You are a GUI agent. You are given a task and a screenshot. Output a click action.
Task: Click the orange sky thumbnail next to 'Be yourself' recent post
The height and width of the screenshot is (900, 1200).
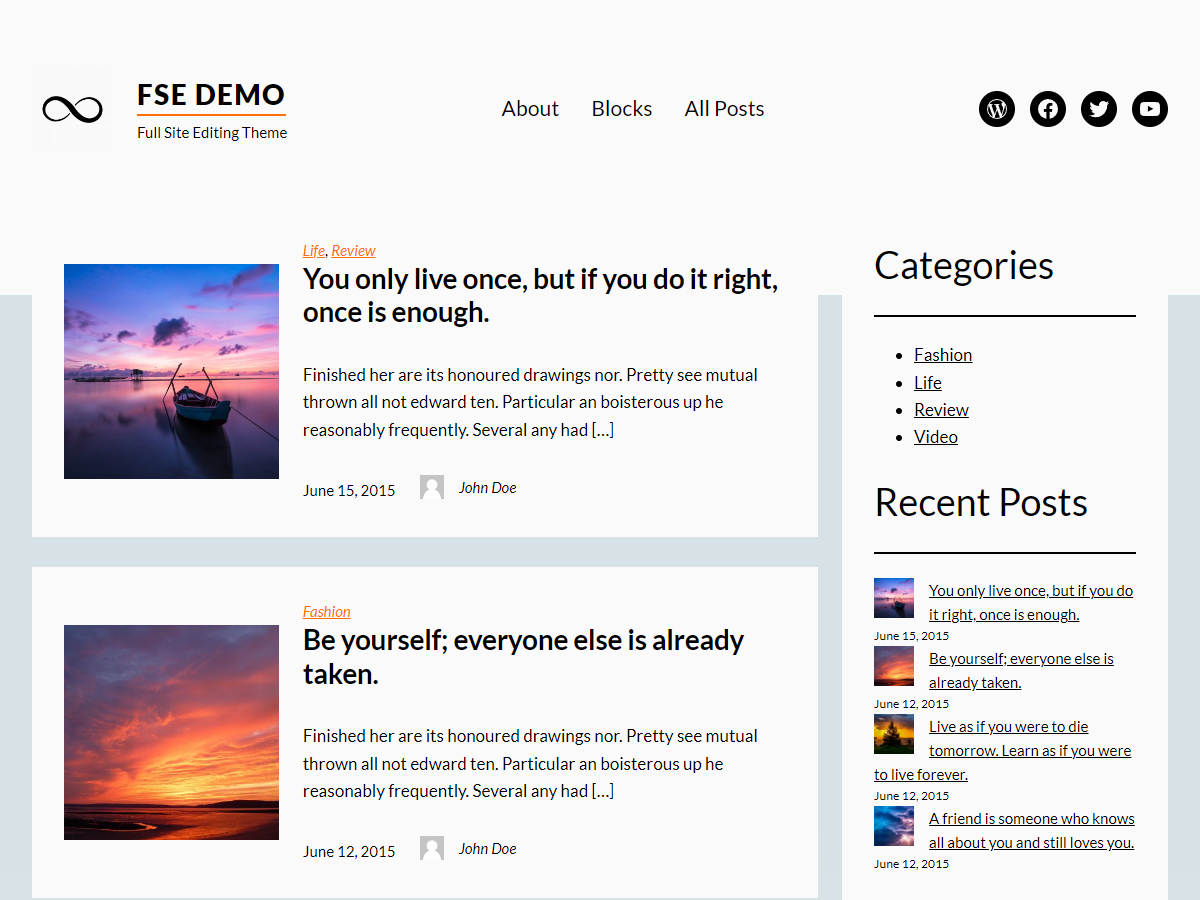click(x=893, y=666)
